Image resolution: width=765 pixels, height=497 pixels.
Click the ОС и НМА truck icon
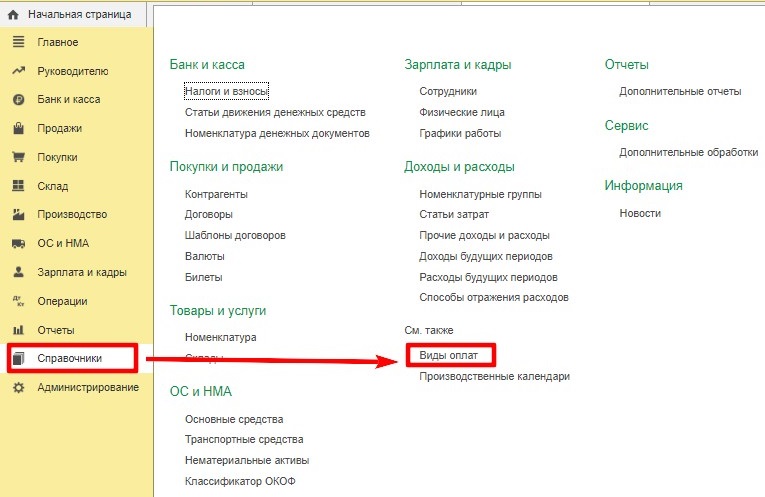pyautogui.click(x=18, y=243)
